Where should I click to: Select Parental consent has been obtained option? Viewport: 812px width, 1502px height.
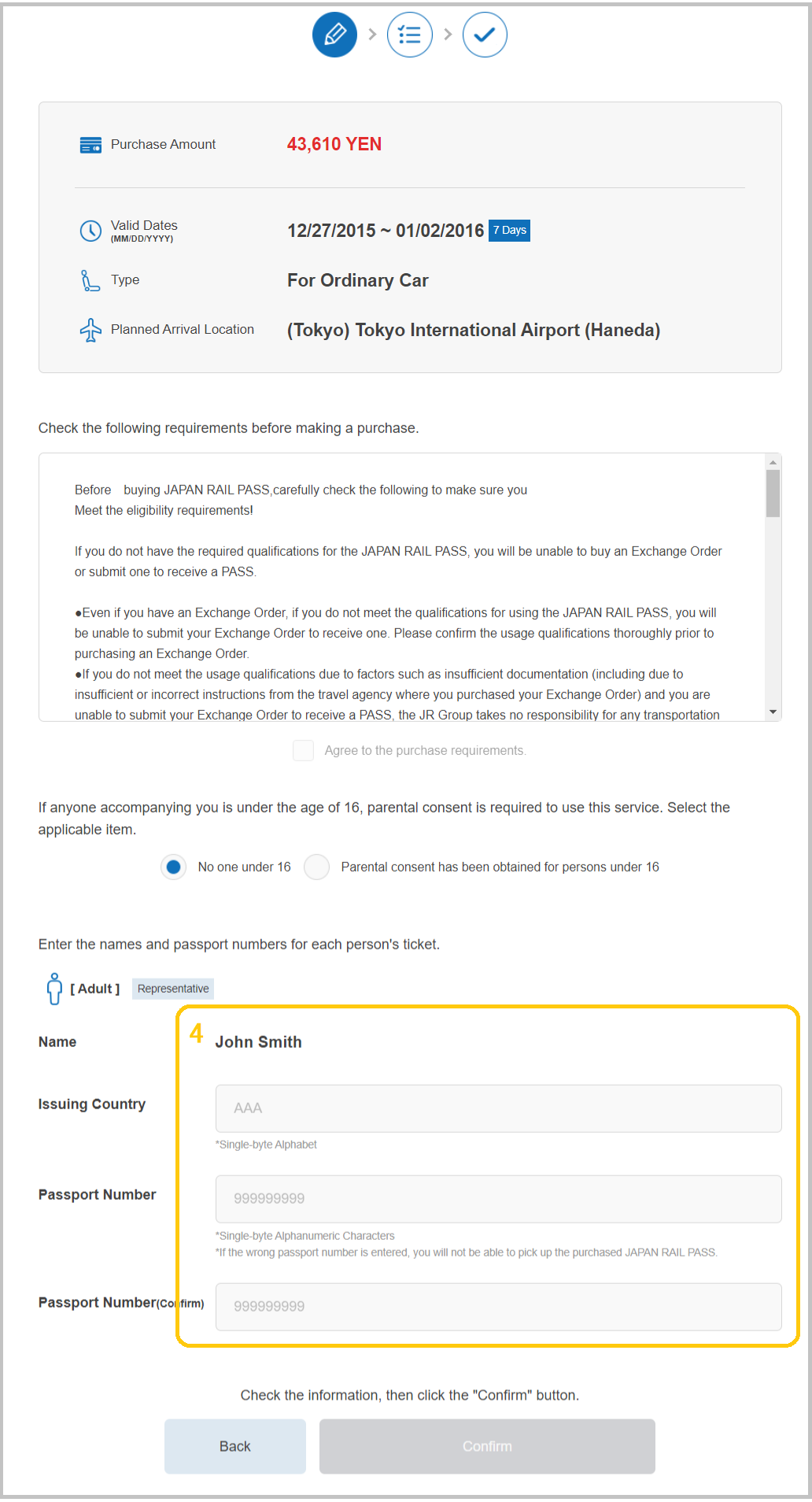pyautogui.click(x=317, y=867)
